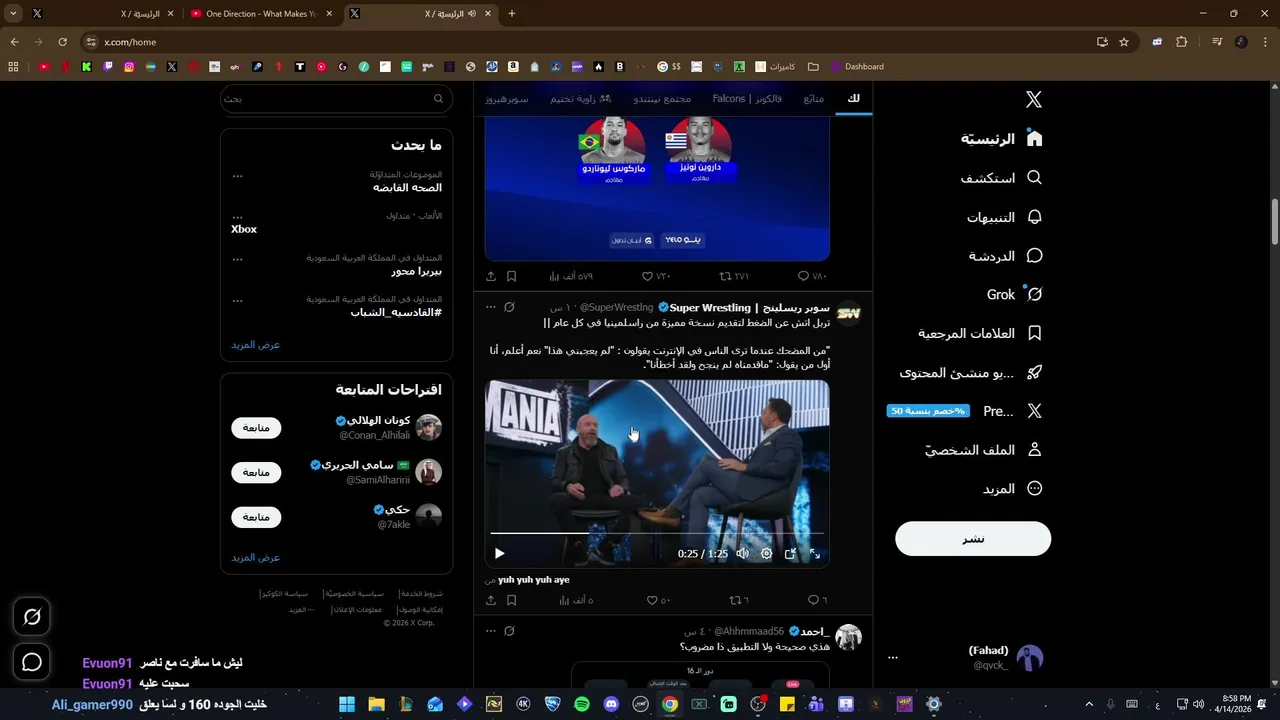This screenshot has width=1280, height=720.
Task: Open الملف الشخصي profile in sidebar
Action: click(x=983, y=450)
